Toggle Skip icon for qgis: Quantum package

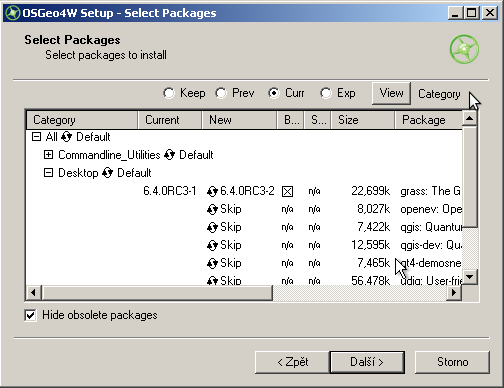point(212,227)
